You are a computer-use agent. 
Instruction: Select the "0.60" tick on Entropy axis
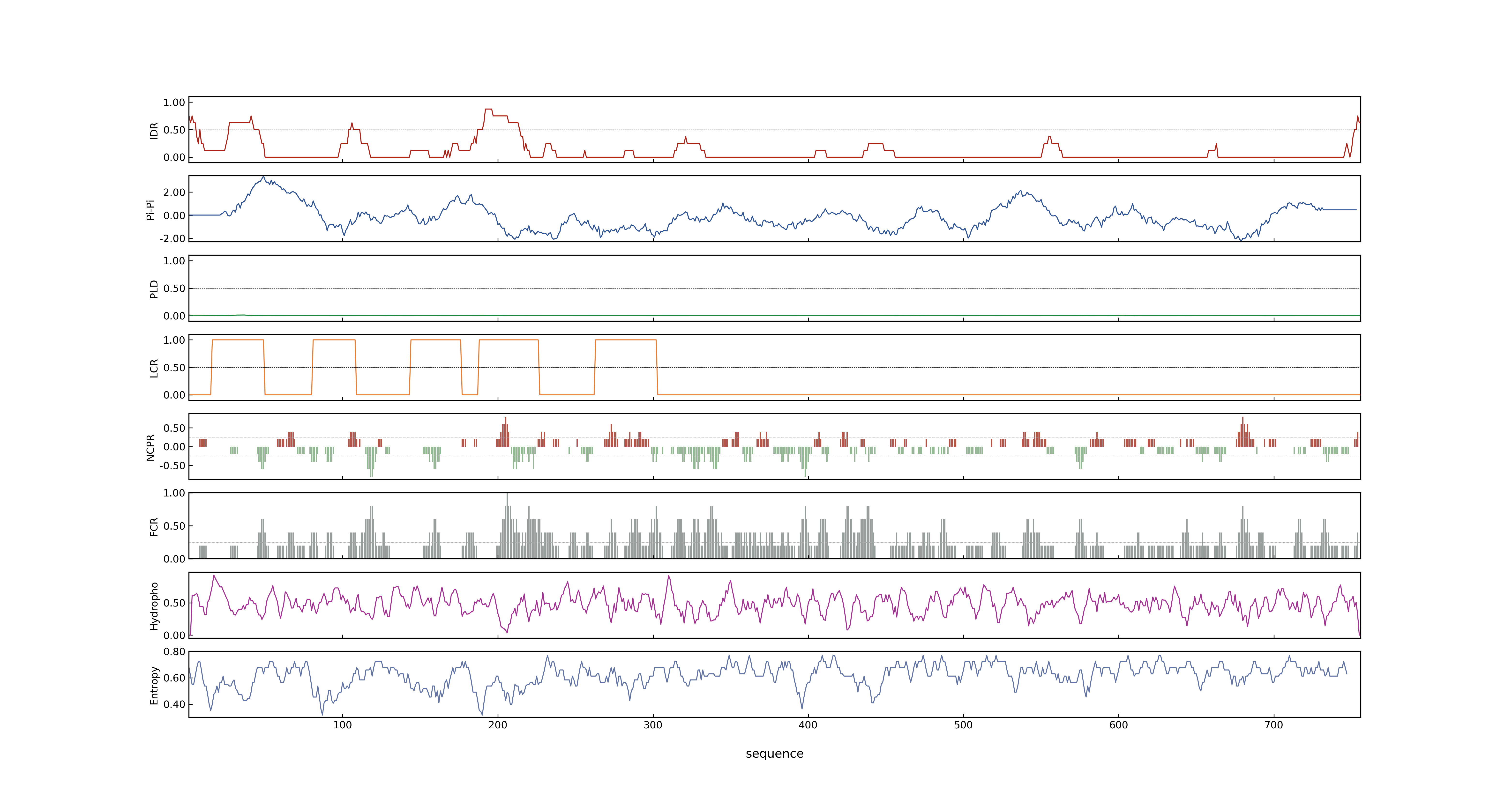coord(174,678)
